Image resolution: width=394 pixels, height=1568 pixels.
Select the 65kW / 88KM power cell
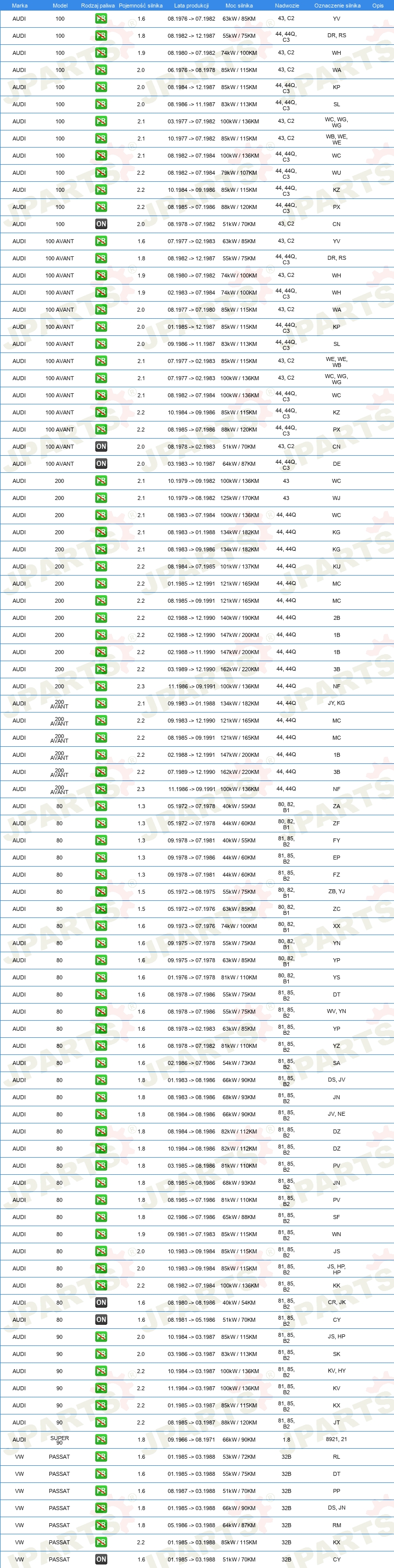pyautogui.click(x=239, y=1218)
